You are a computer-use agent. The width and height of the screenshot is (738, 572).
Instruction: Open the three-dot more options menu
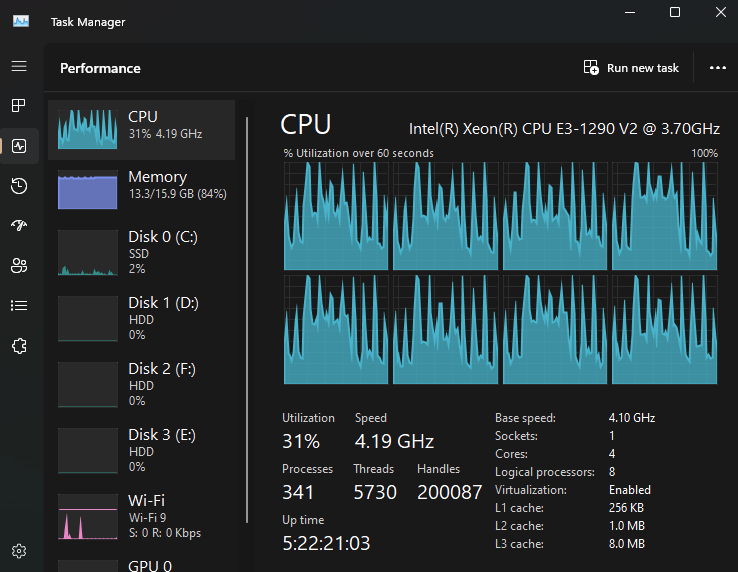(x=717, y=68)
